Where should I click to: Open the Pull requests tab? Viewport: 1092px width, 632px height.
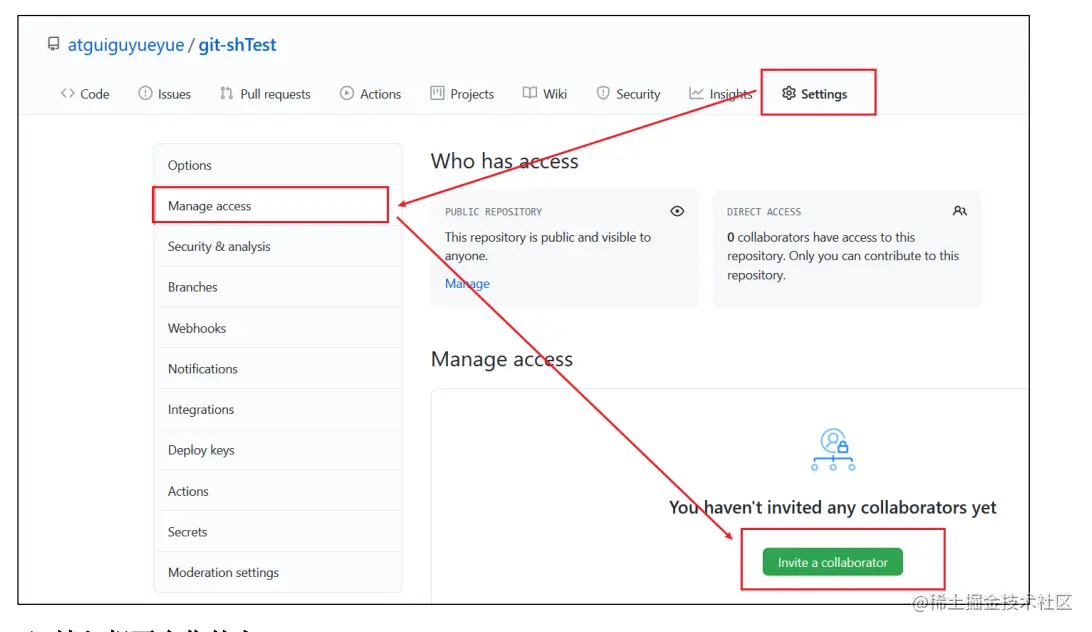(265, 93)
